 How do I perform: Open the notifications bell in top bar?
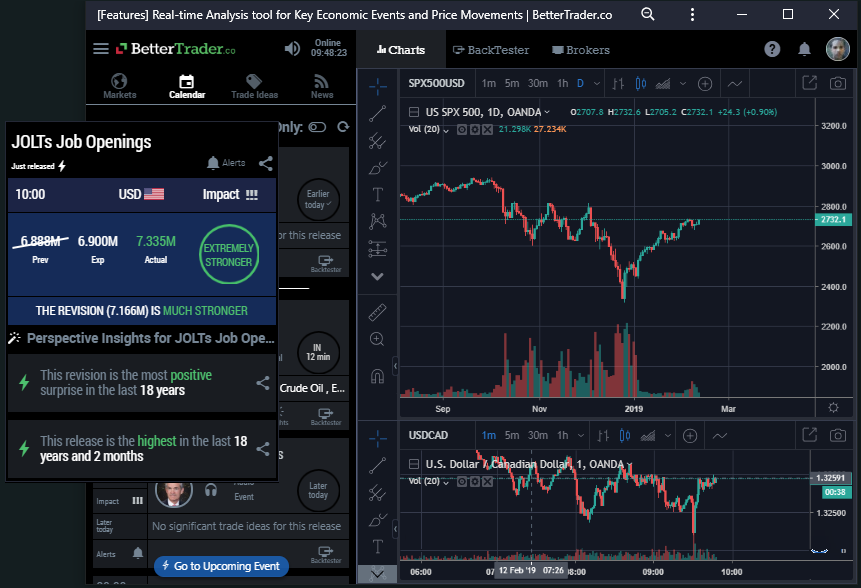(x=804, y=49)
